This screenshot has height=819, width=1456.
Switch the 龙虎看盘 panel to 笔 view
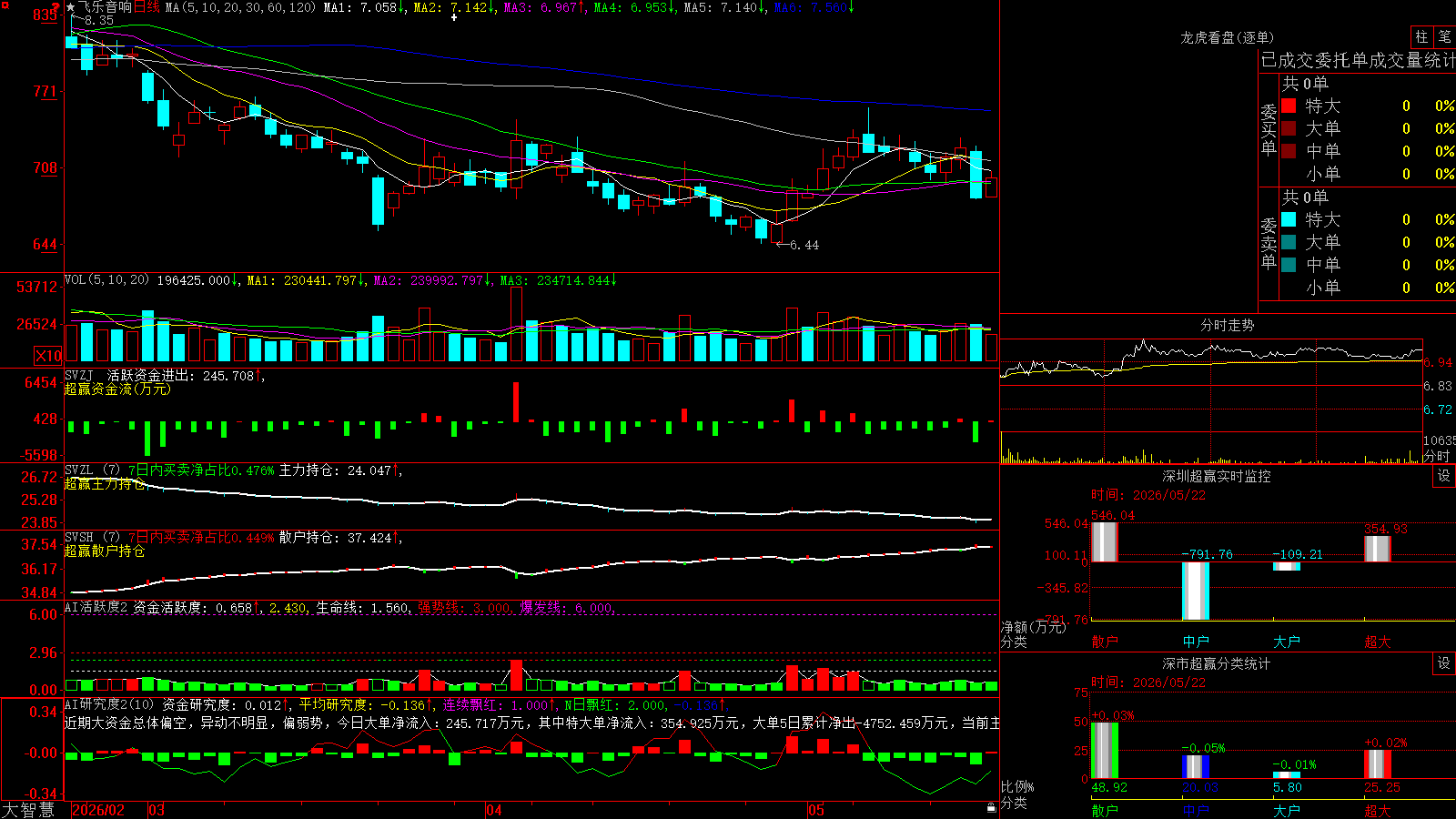point(1444,36)
